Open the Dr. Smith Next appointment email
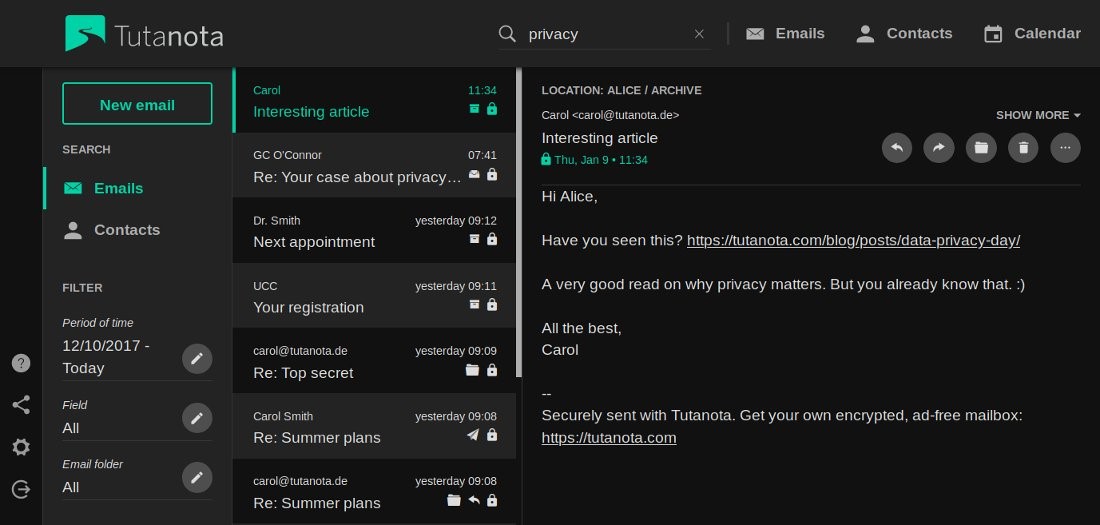This screenshot has height=525, width=1100. point(374,231)
